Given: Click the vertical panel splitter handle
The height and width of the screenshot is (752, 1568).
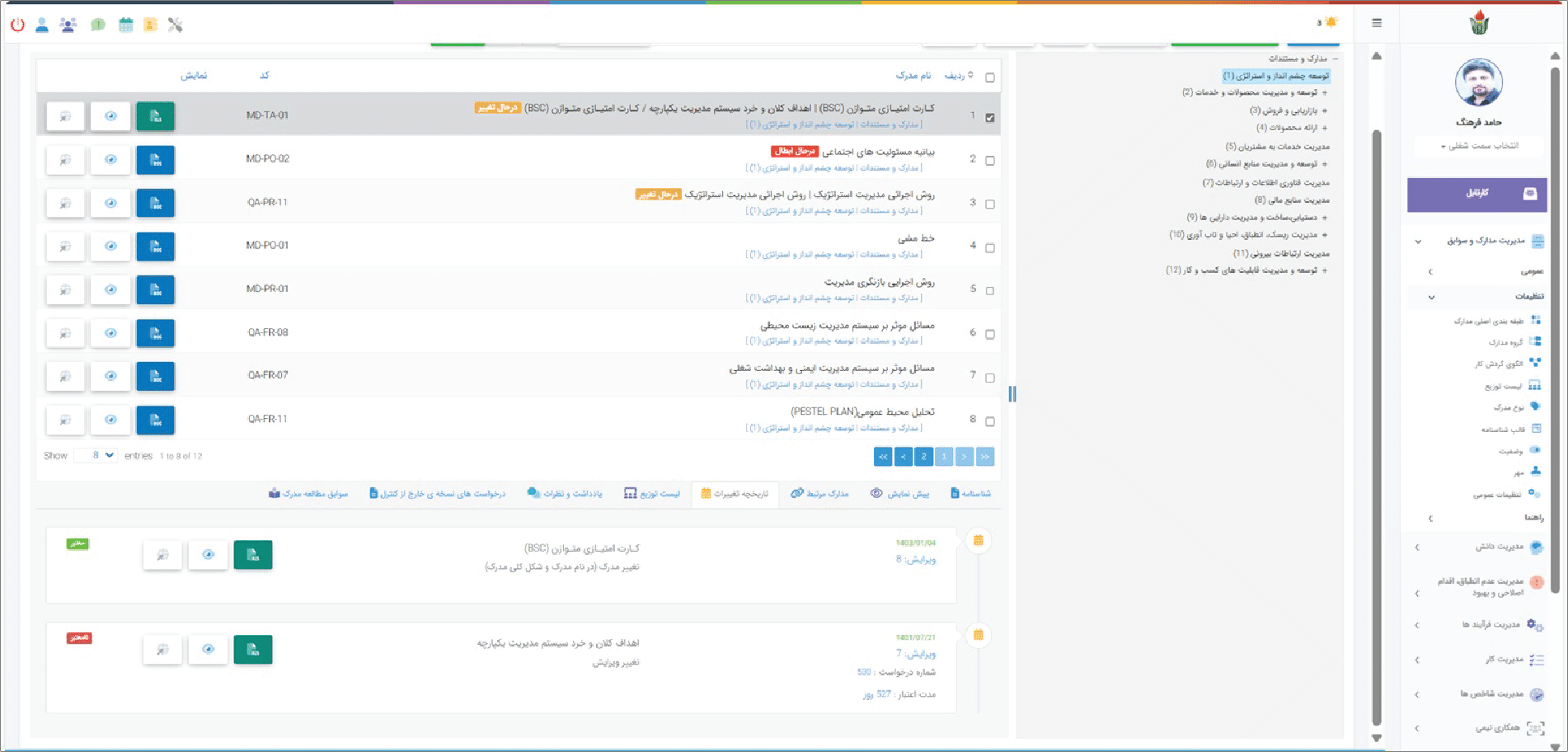Looking at the screenshot, I should pyautogui.click(x=1012, y=394).
